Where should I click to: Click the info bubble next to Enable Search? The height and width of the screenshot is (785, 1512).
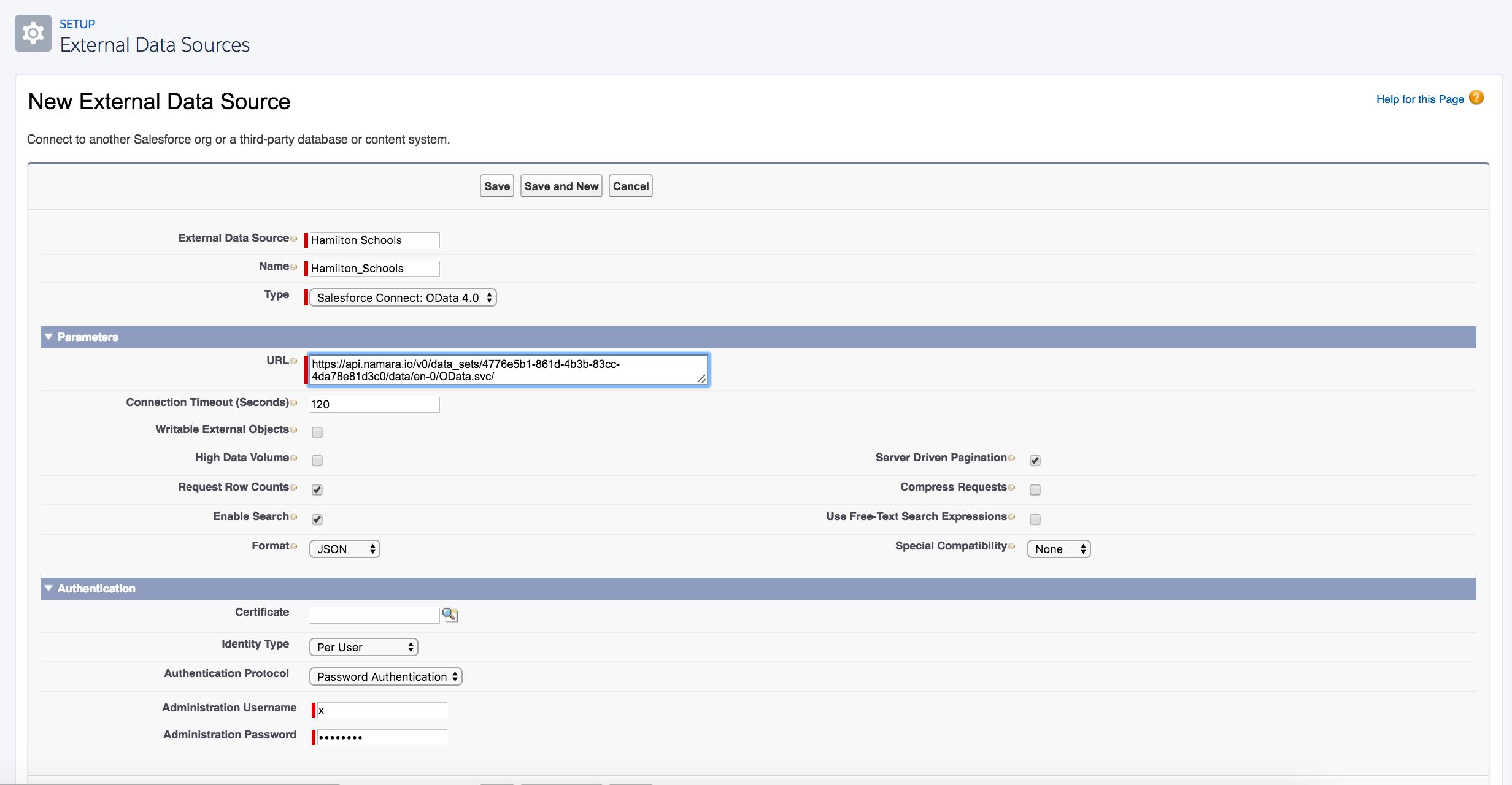295,517
